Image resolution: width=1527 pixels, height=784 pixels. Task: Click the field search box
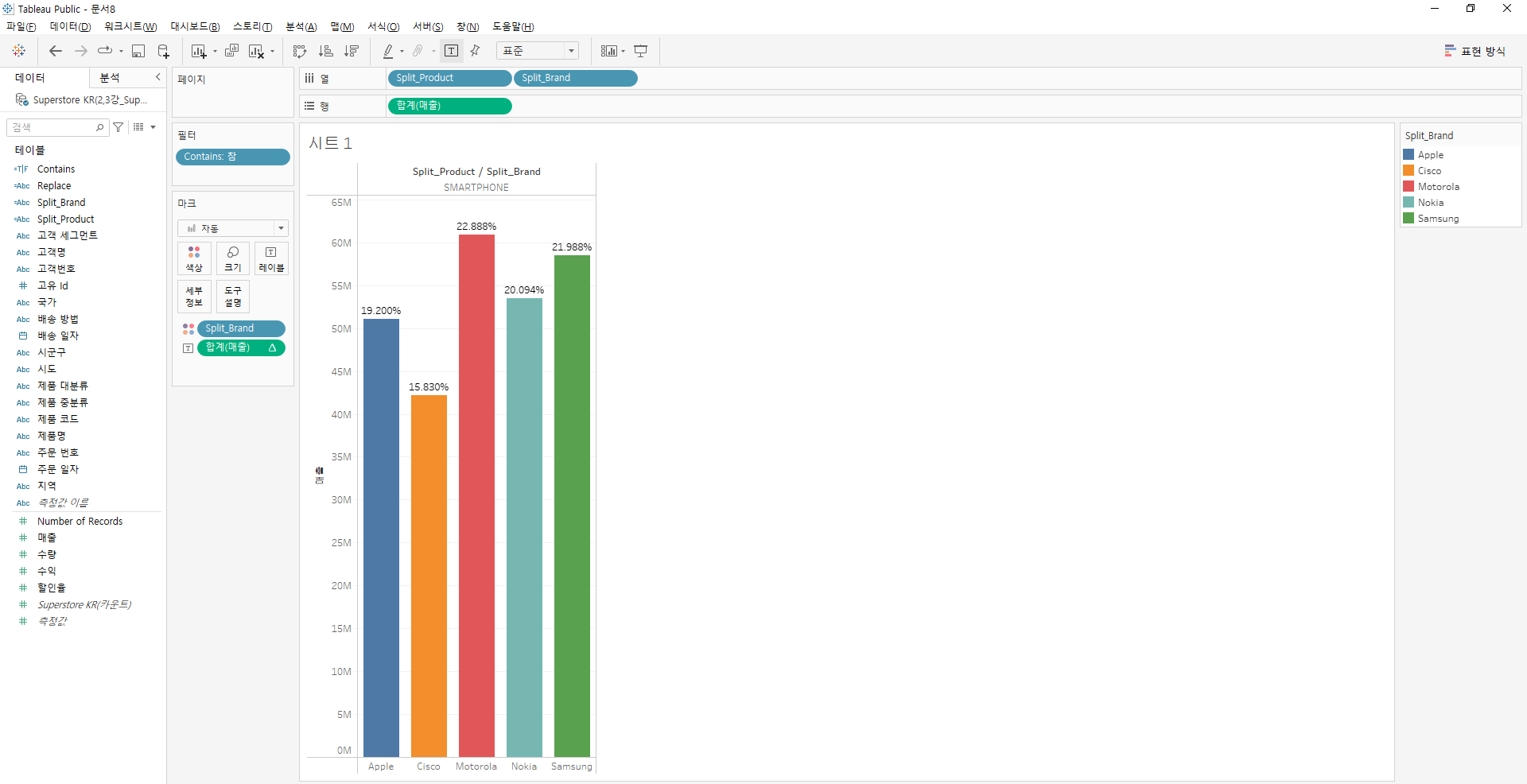(56, 127)
